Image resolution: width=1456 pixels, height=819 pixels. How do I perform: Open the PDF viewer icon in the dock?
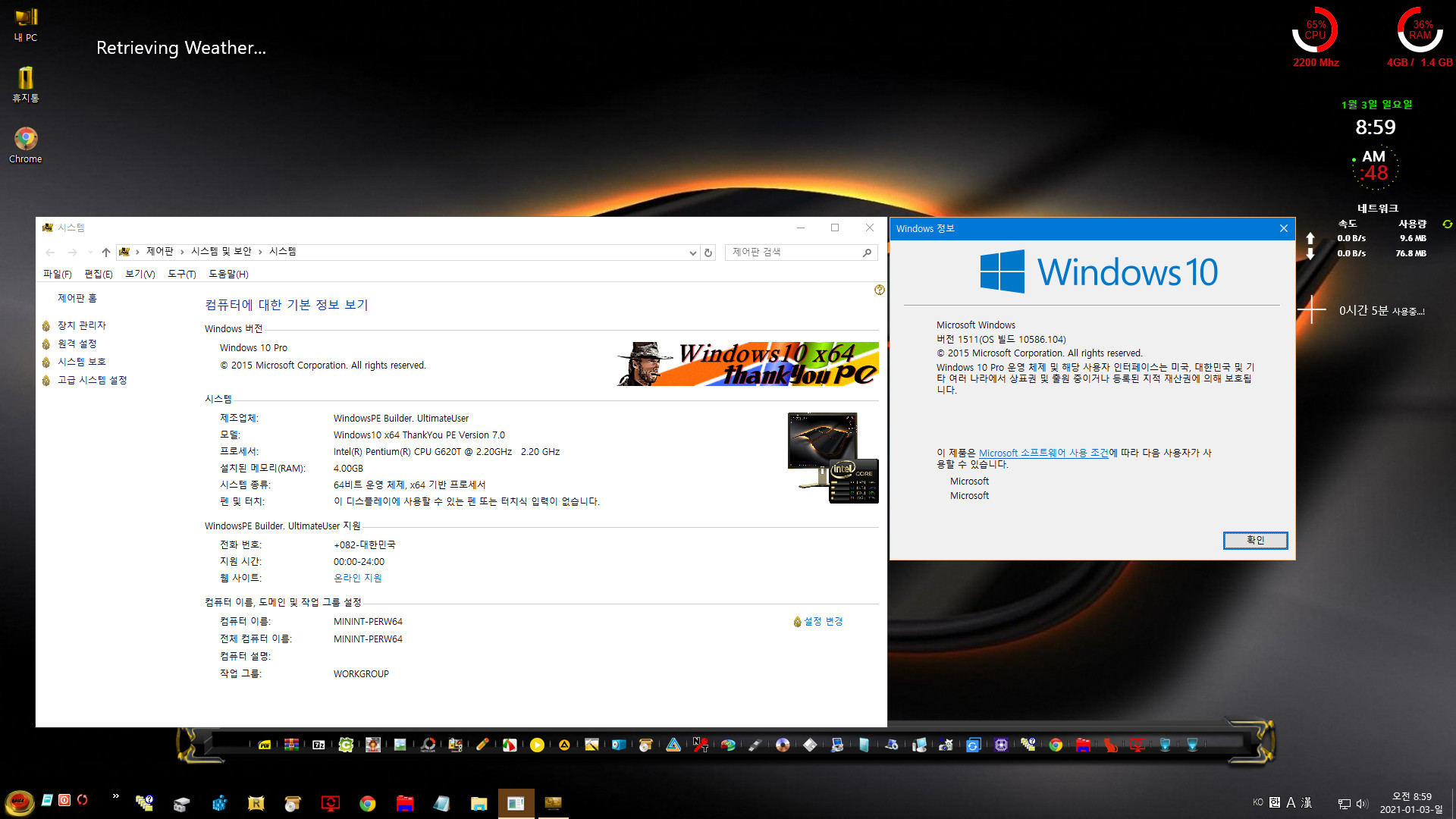point(265,745)
